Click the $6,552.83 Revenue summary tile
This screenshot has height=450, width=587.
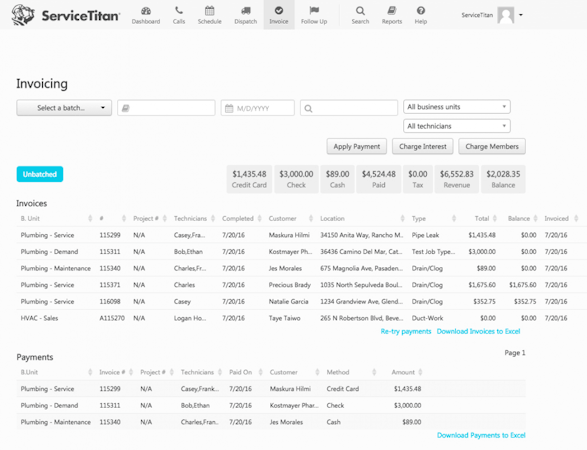pos(457,179)
